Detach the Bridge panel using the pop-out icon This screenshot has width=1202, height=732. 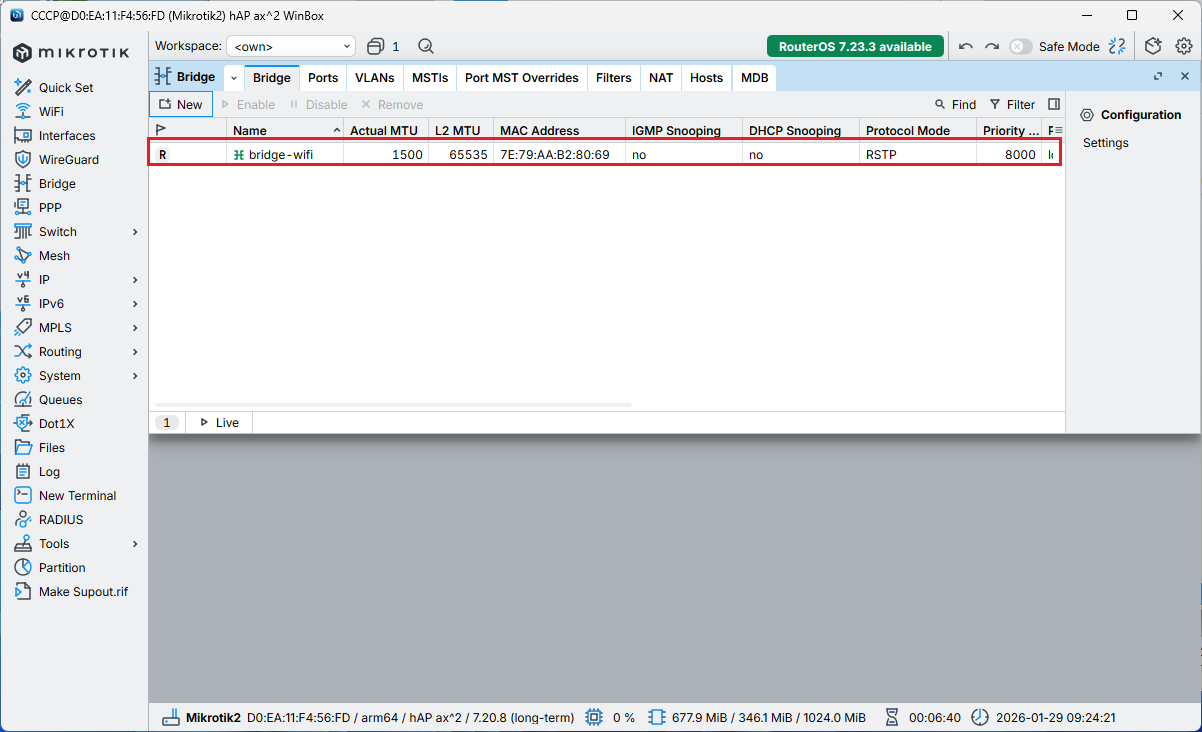(x=1158, y=76)
